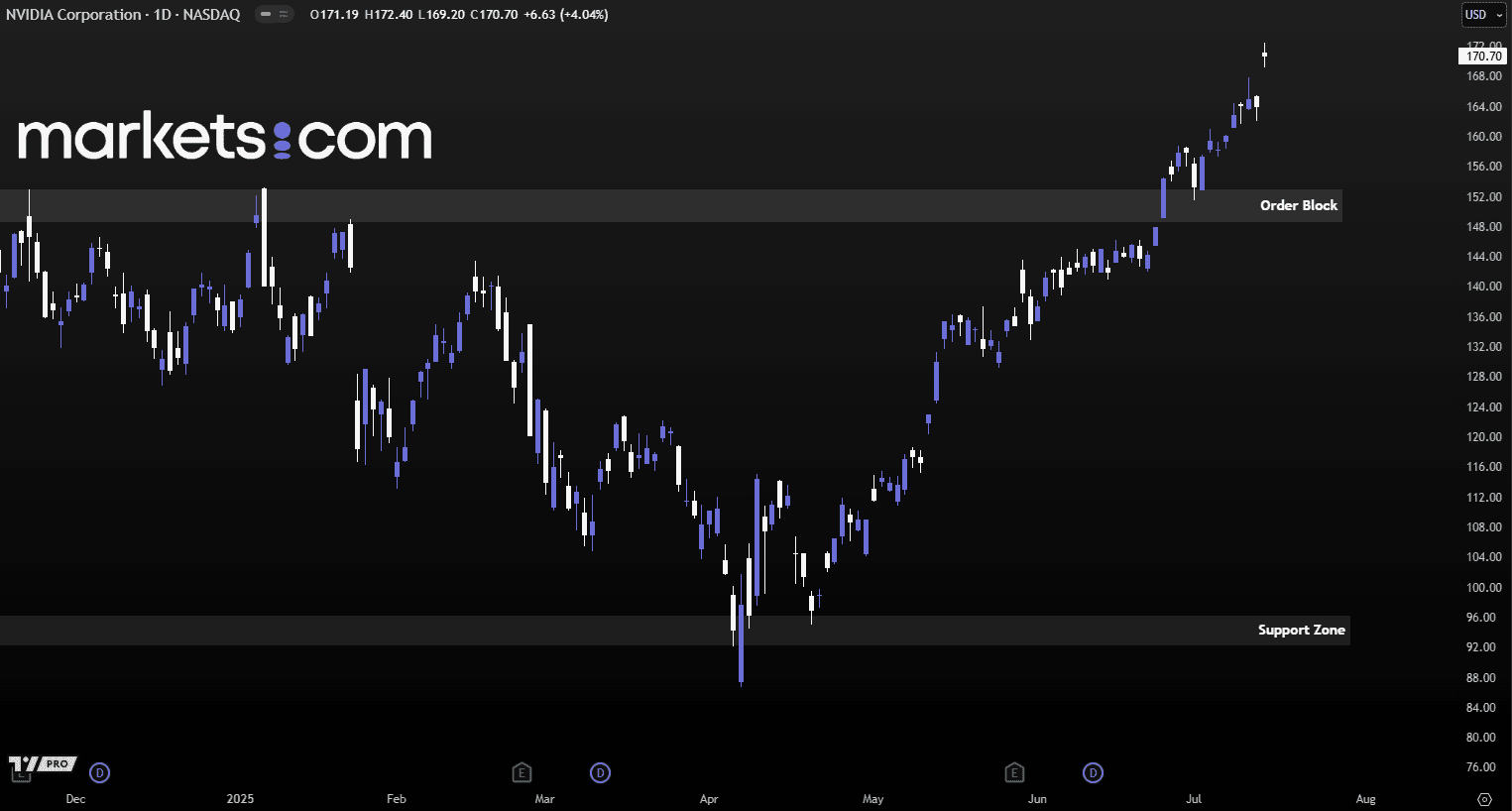Screen dimensions: 1512x811
Task: Click the dividend marker near December
Action: pyautogui.click(x=100, y=772)
